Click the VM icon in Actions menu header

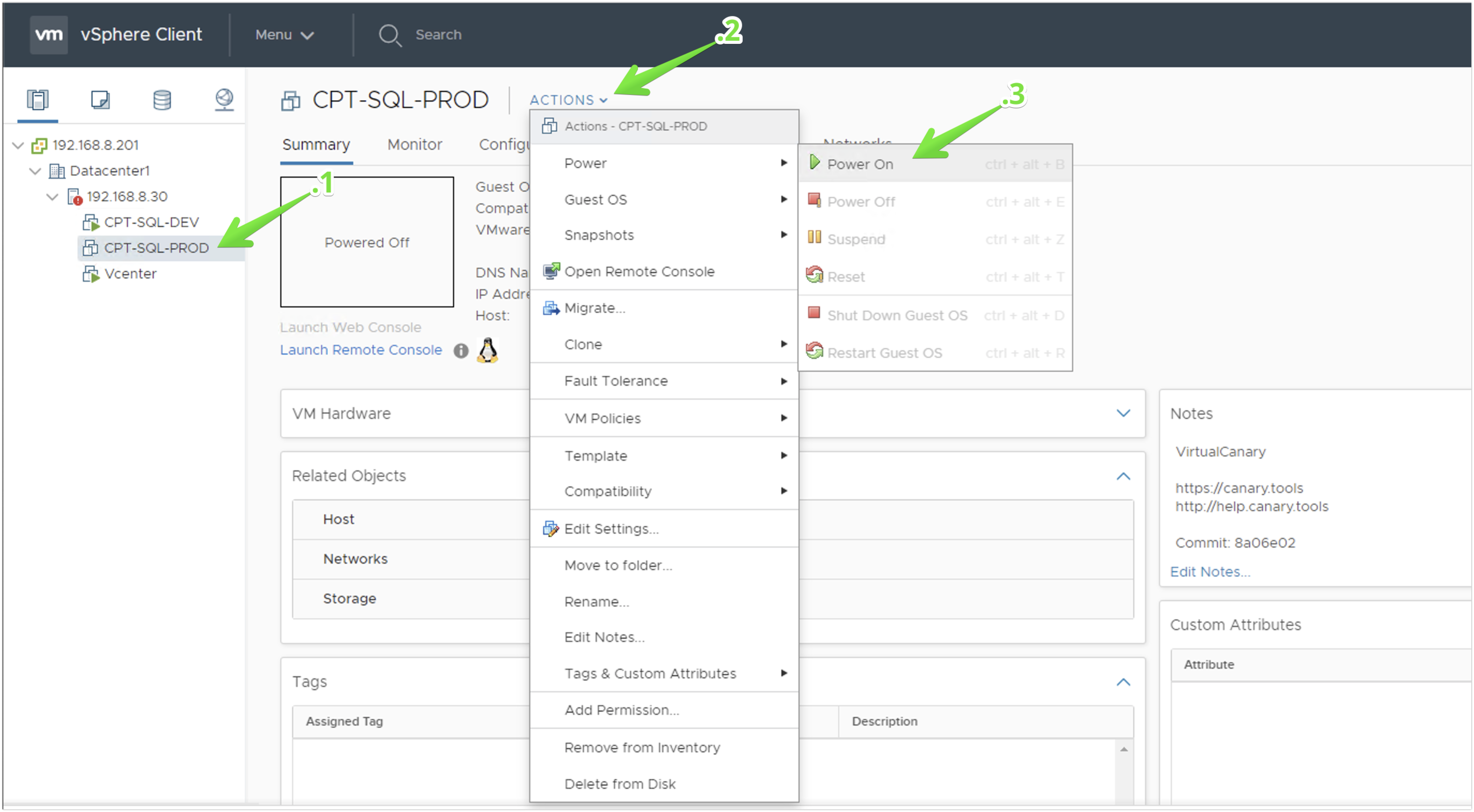pyautogui.click(x=549, y=126)
